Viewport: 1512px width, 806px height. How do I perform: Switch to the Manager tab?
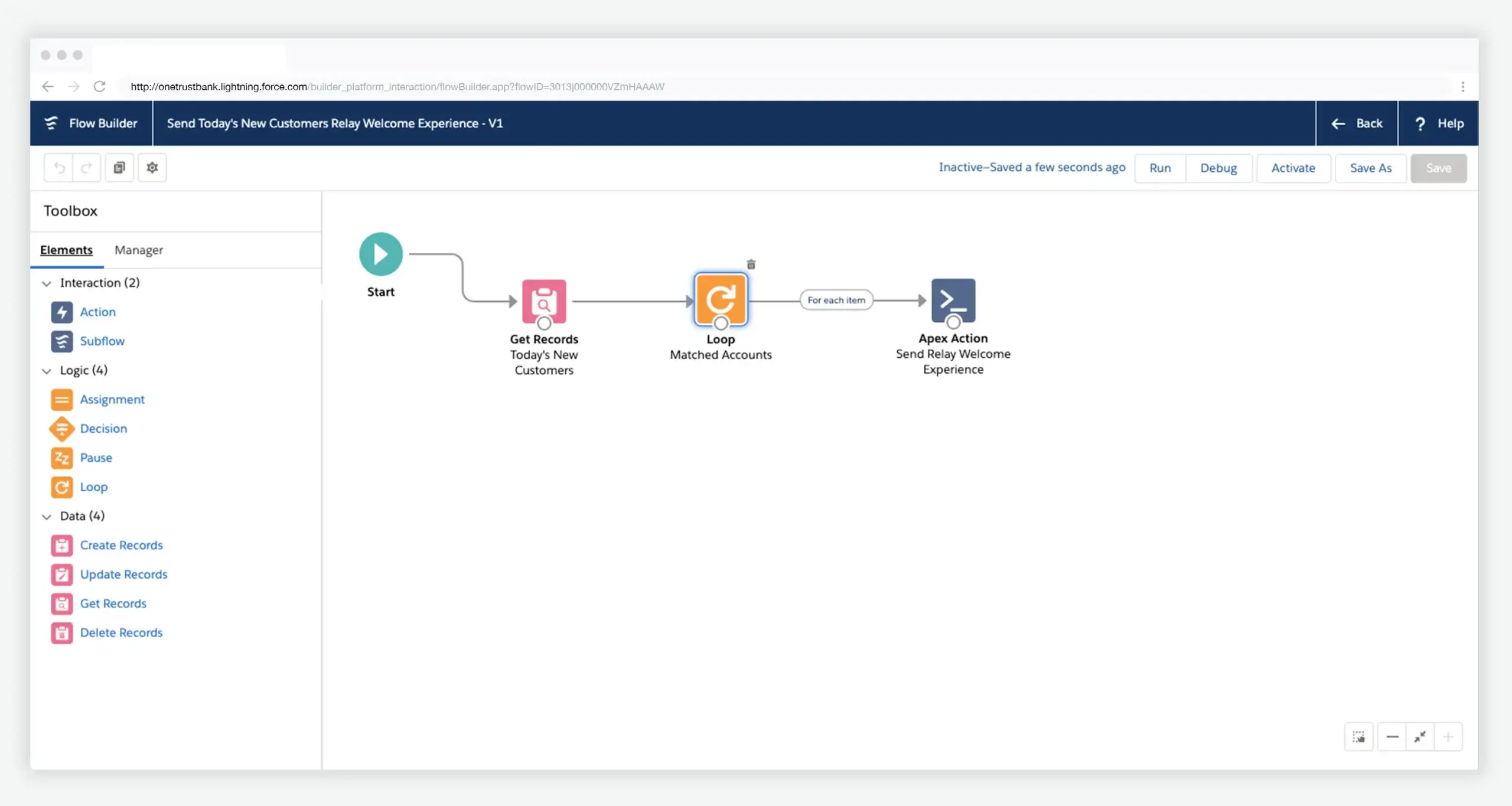139,250
